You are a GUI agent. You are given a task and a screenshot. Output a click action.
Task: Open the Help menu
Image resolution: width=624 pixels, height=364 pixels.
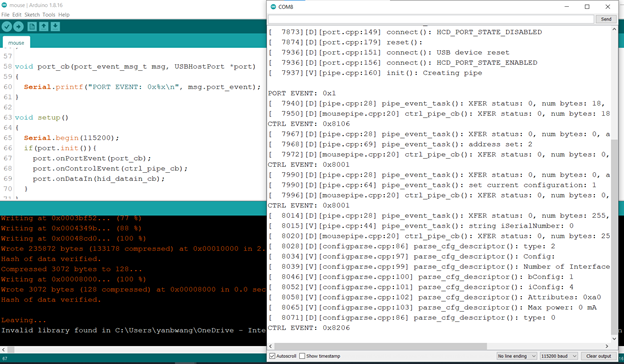64,15
